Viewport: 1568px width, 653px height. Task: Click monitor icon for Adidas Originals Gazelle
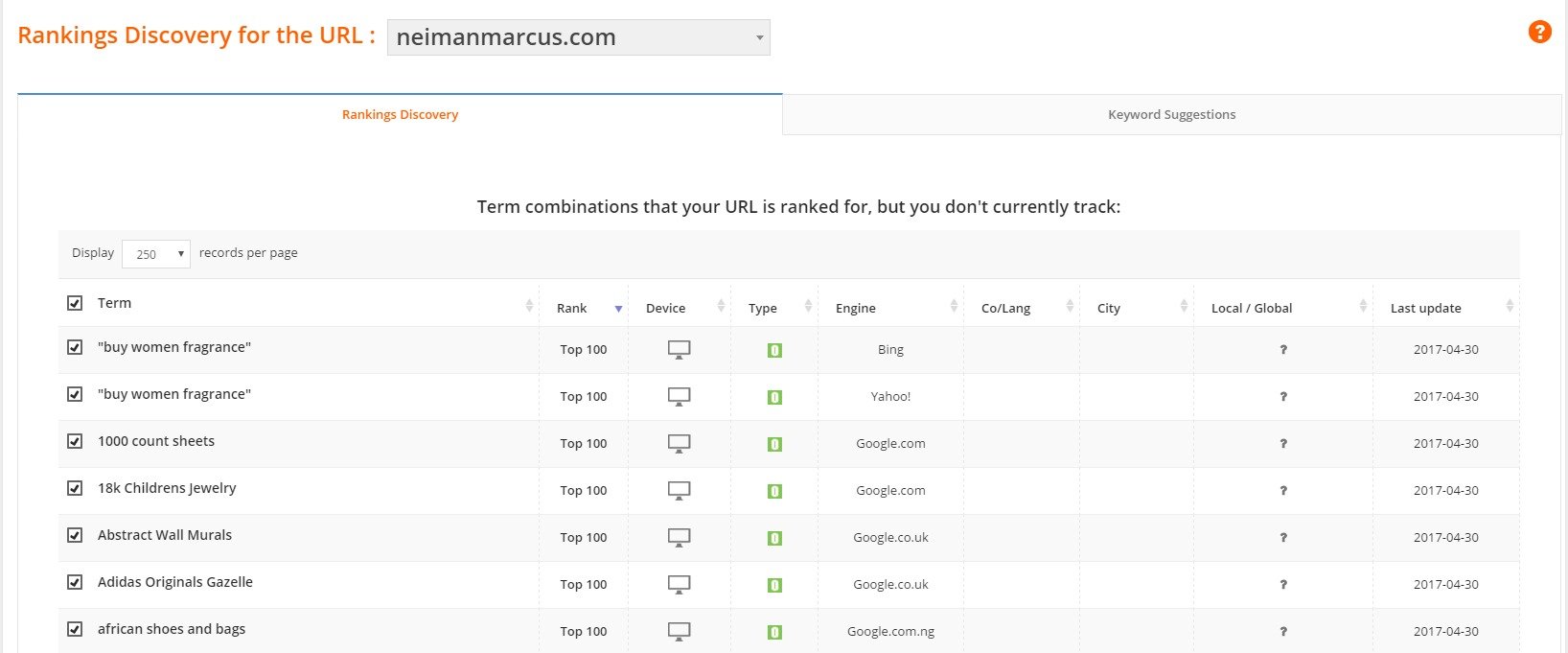pos(679,585)
